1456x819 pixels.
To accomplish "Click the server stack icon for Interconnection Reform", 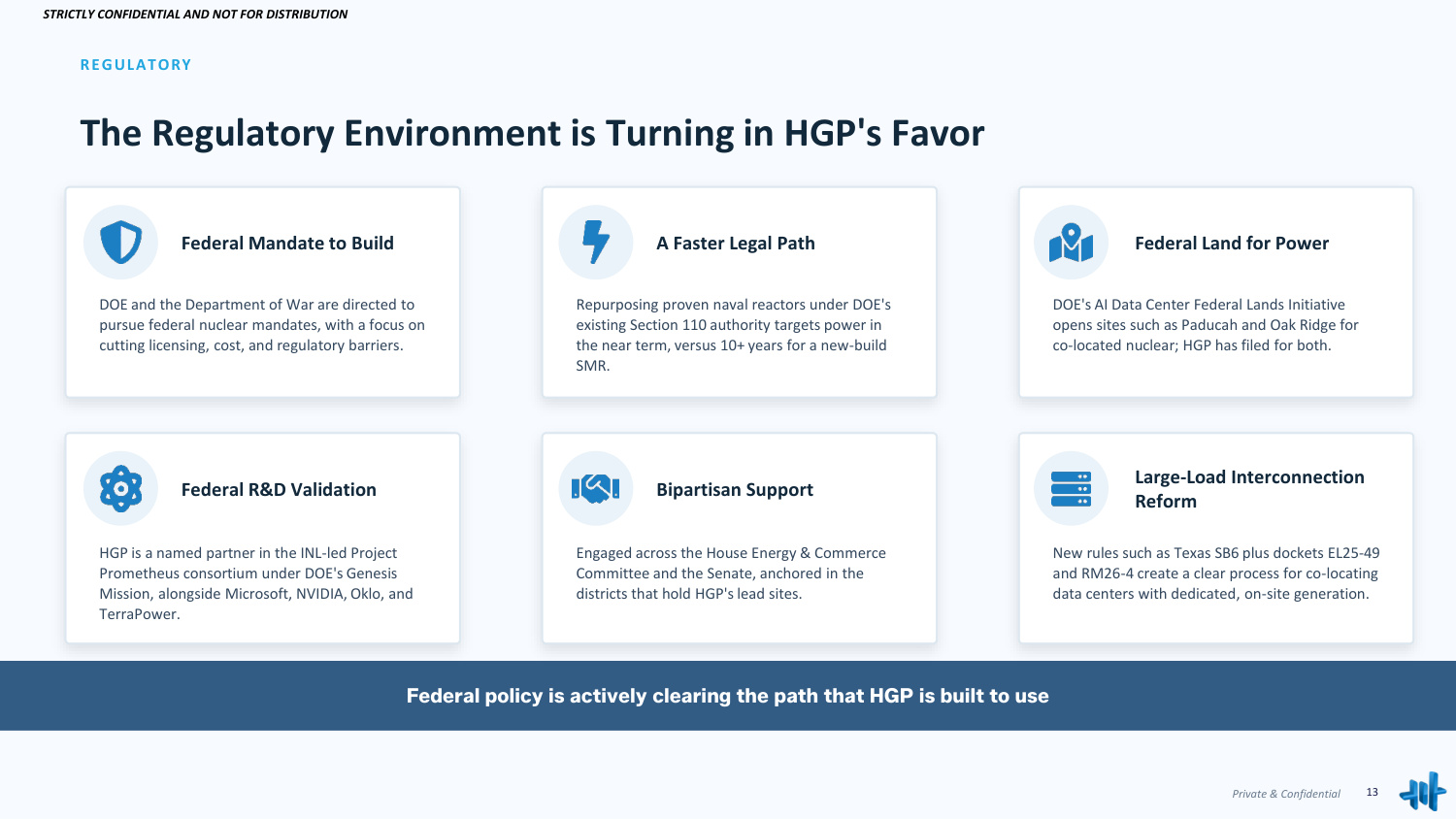I will 1071,489.
